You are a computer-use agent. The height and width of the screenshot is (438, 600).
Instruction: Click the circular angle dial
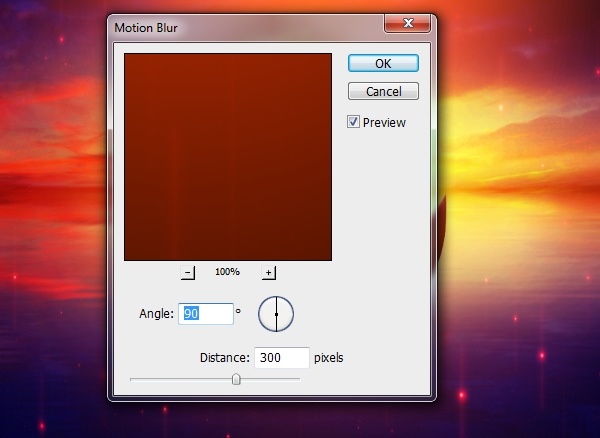[276, 314]
